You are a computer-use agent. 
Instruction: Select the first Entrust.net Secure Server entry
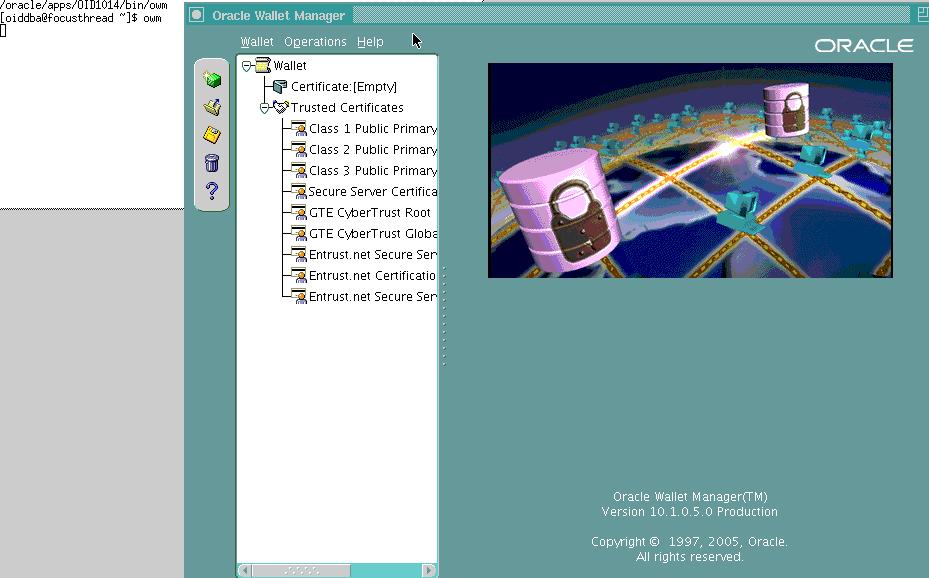pos(373,255)
